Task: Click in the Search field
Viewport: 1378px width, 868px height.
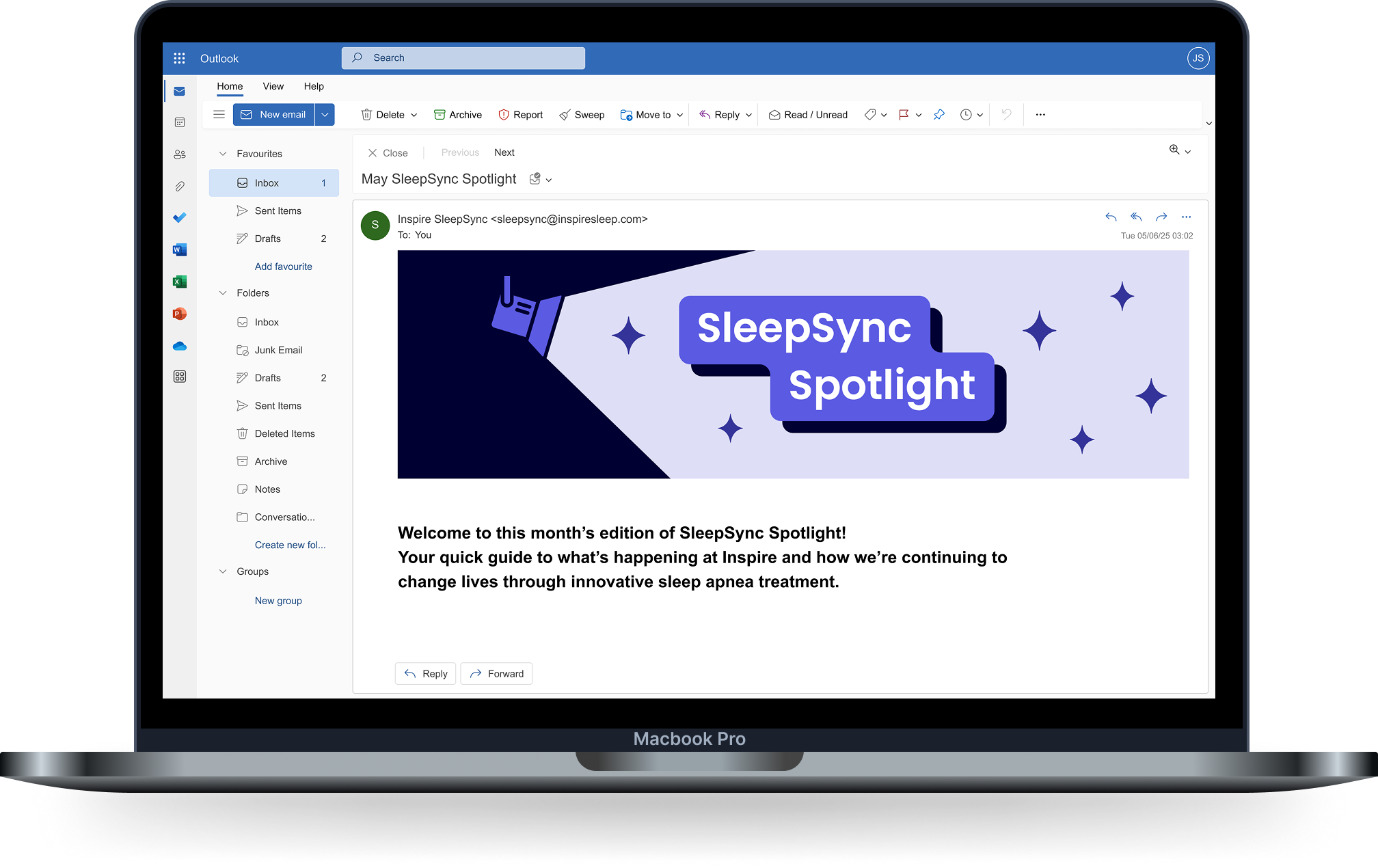Action: (463, 58)
